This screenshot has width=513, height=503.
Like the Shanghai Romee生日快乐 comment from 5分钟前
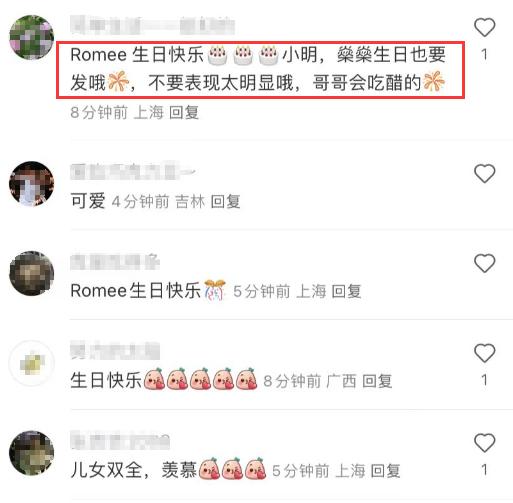[x=484, y=263]
